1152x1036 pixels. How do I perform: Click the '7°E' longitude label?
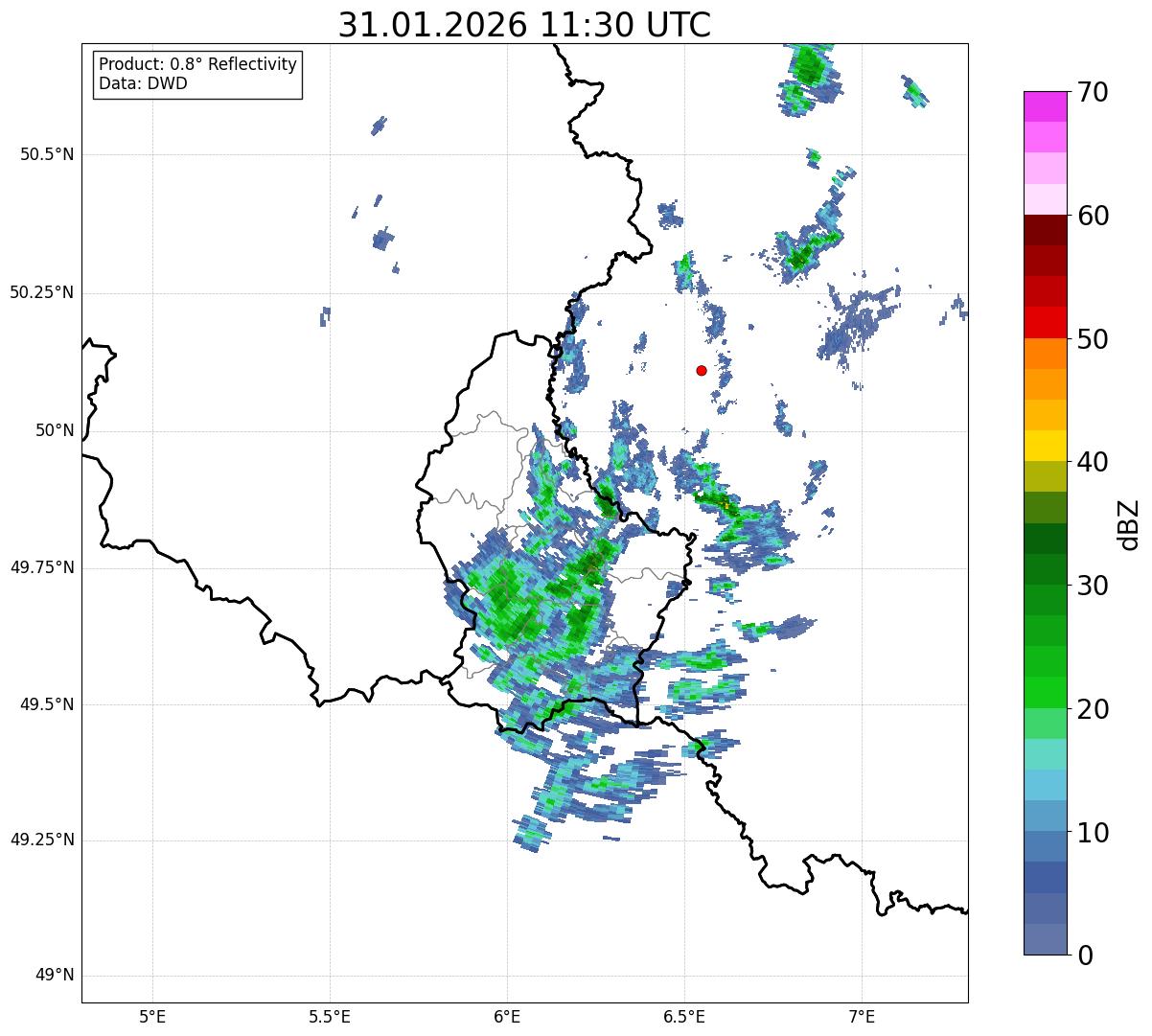click(x=862, y=1016)
